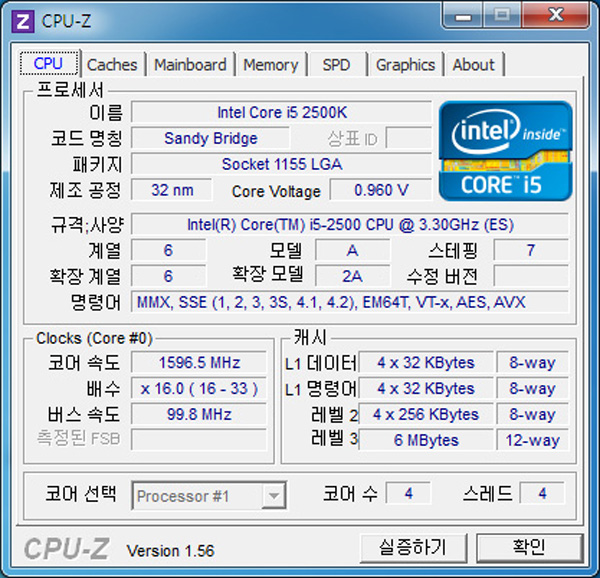Click the Socket 1155 LGA package value

[x=282, y=164]
